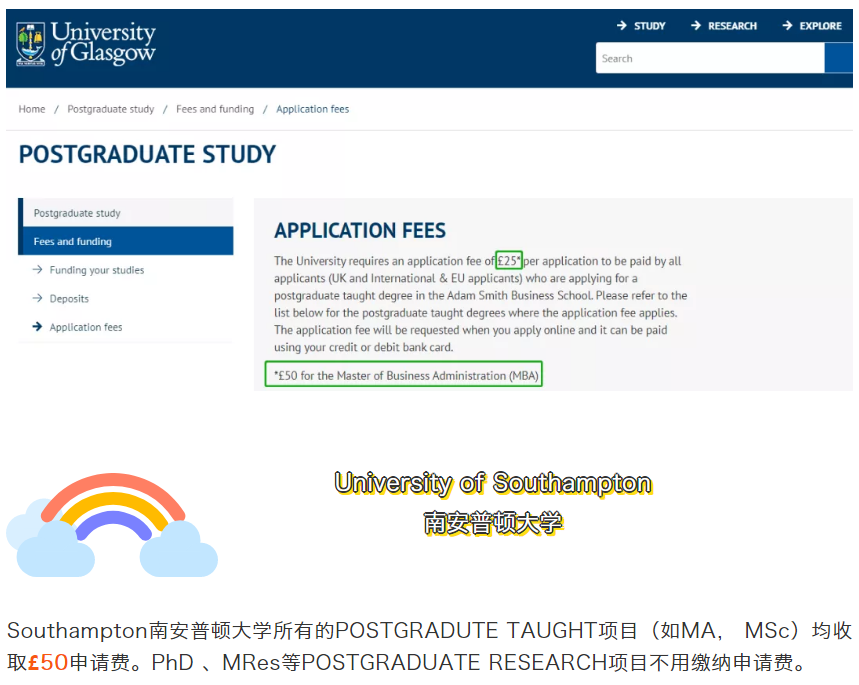The height and width of the screenshot is (685, 859).
Task: Open the RESEARCH navigation link
Action: click(732, 26)
